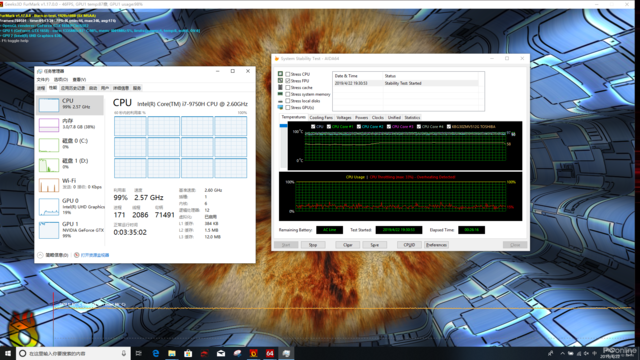Enable Stress cache checkbox
640x360 pixels.
click(x=288, y=88)
